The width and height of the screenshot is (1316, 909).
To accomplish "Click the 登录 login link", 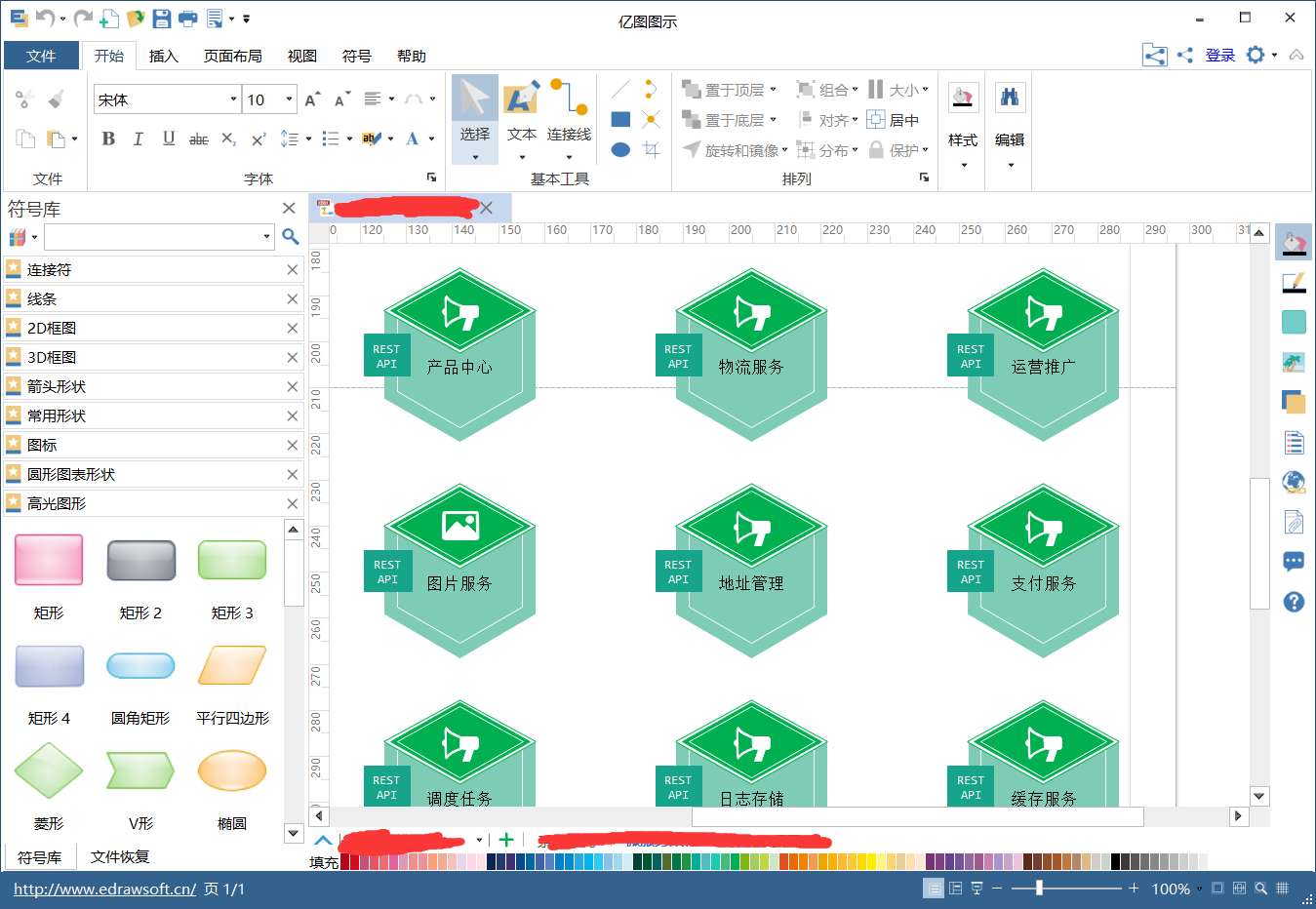I will tap(1220, 56).
